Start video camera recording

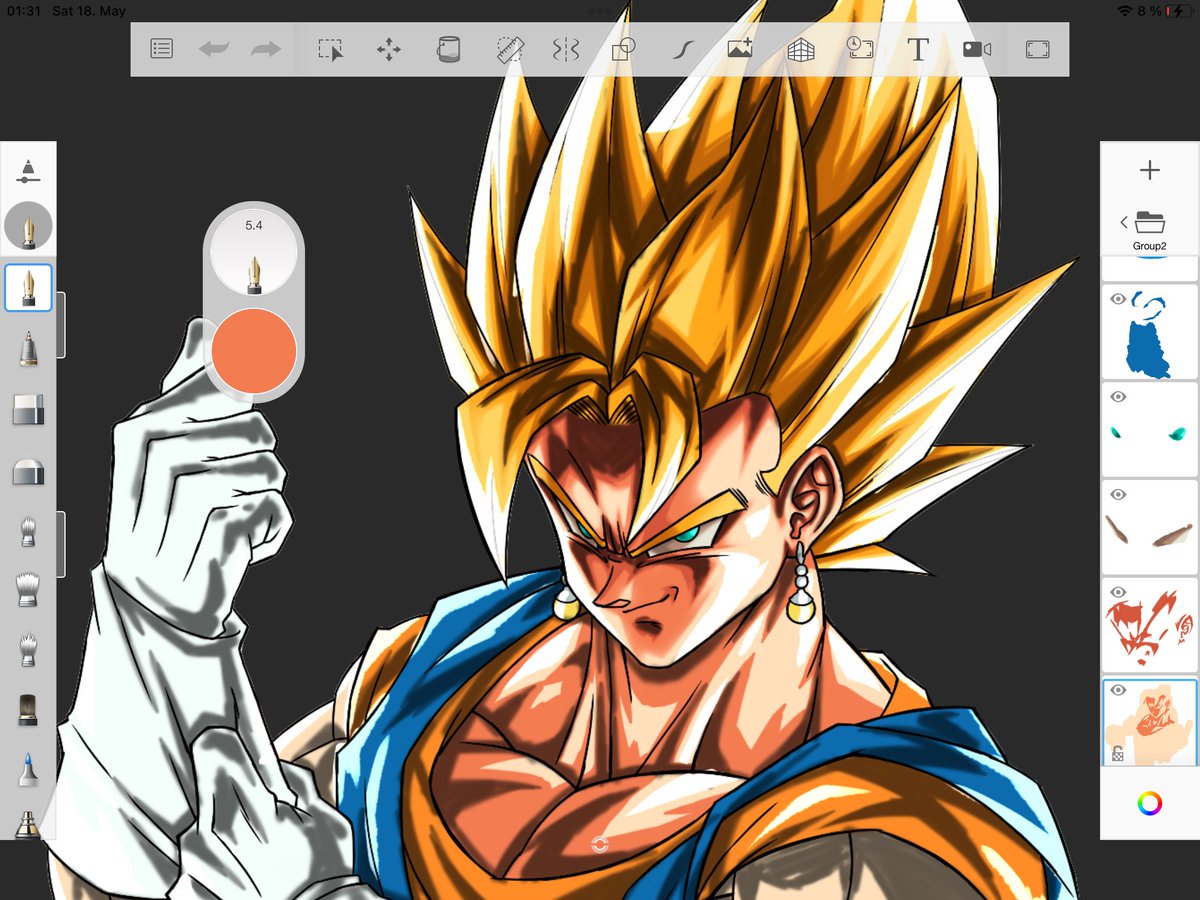[977, 49]
